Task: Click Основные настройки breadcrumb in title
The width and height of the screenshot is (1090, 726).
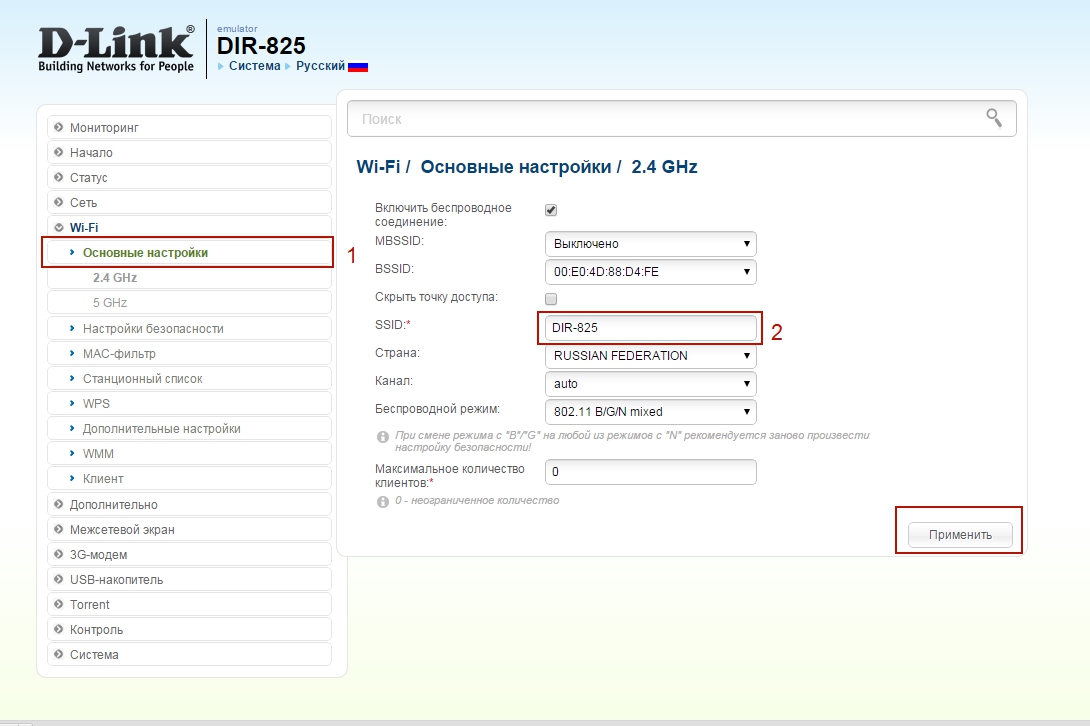Action: coord(516,167)
